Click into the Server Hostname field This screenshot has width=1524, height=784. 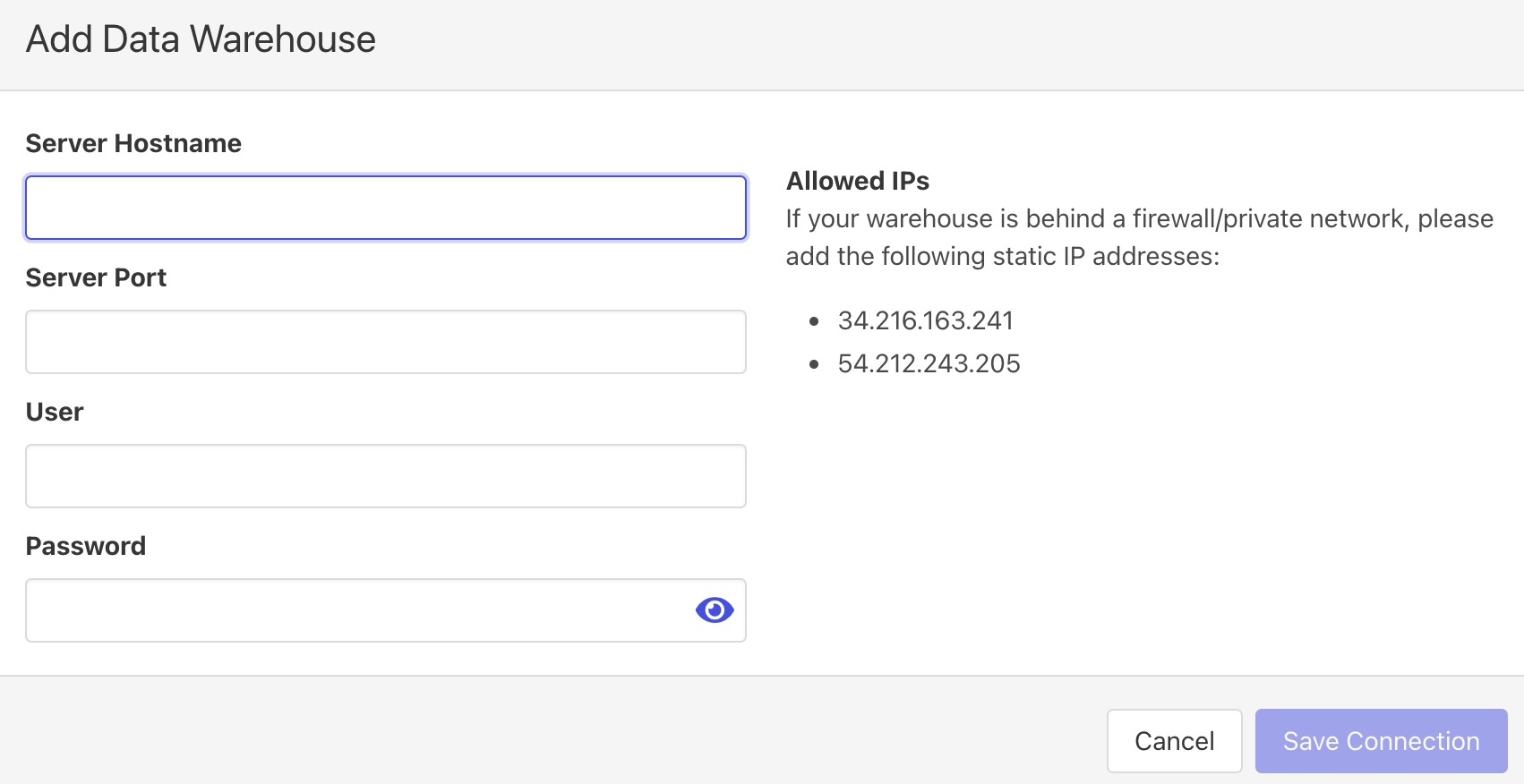click(x=385, y=208)
